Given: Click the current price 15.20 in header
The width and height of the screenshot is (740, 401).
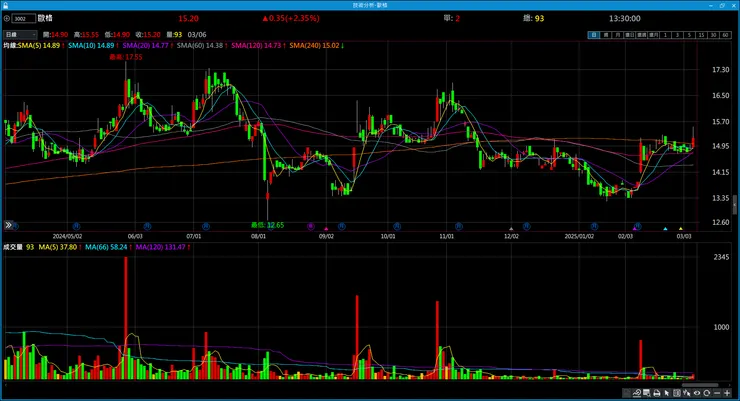Looking at the screenshot, I should click(188, 18).
